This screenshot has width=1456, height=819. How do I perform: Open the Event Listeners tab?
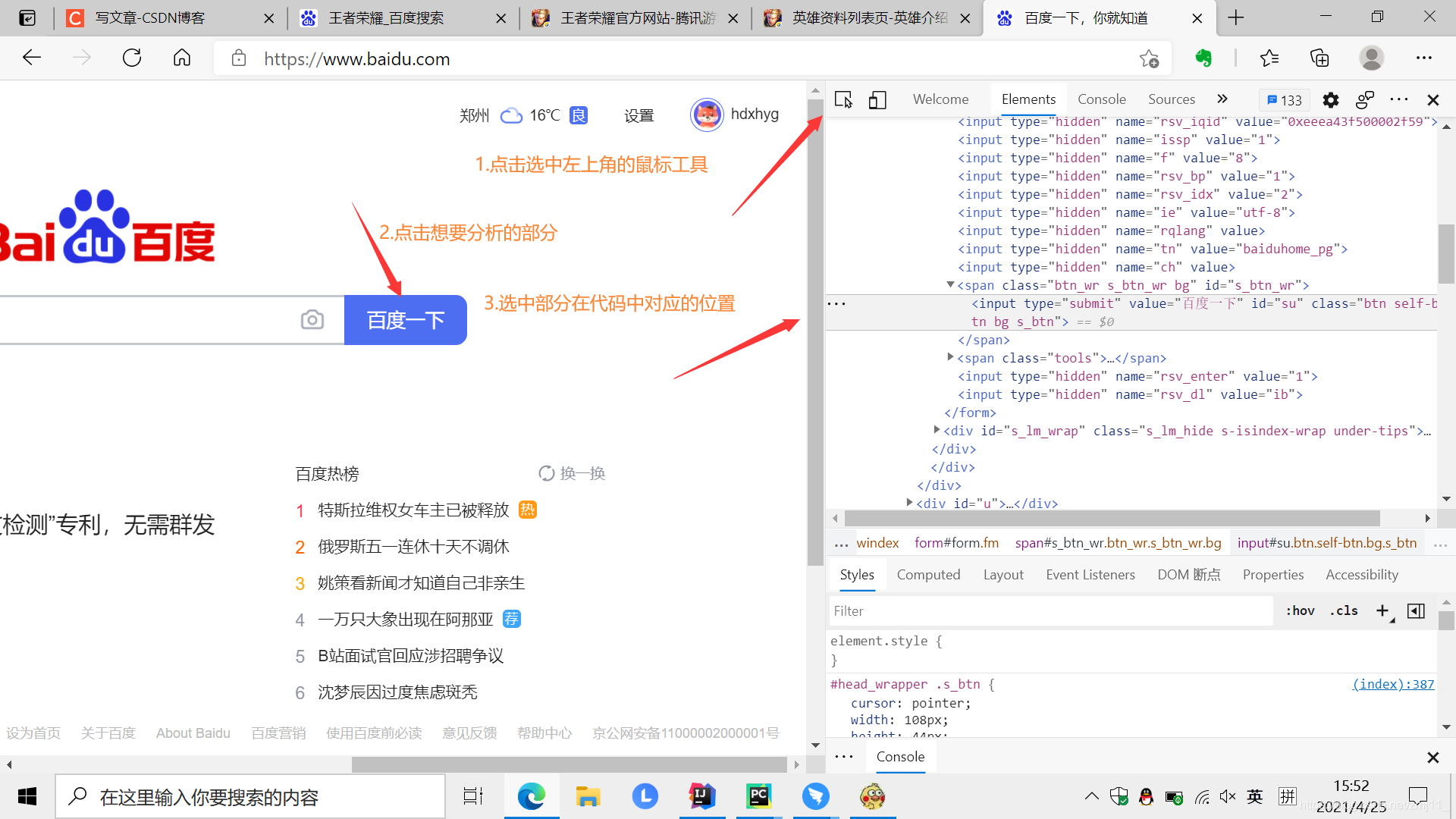1090,575
